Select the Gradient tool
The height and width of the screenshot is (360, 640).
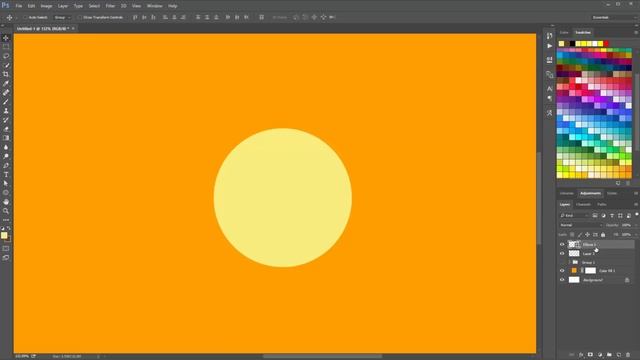tap(6, 138)
